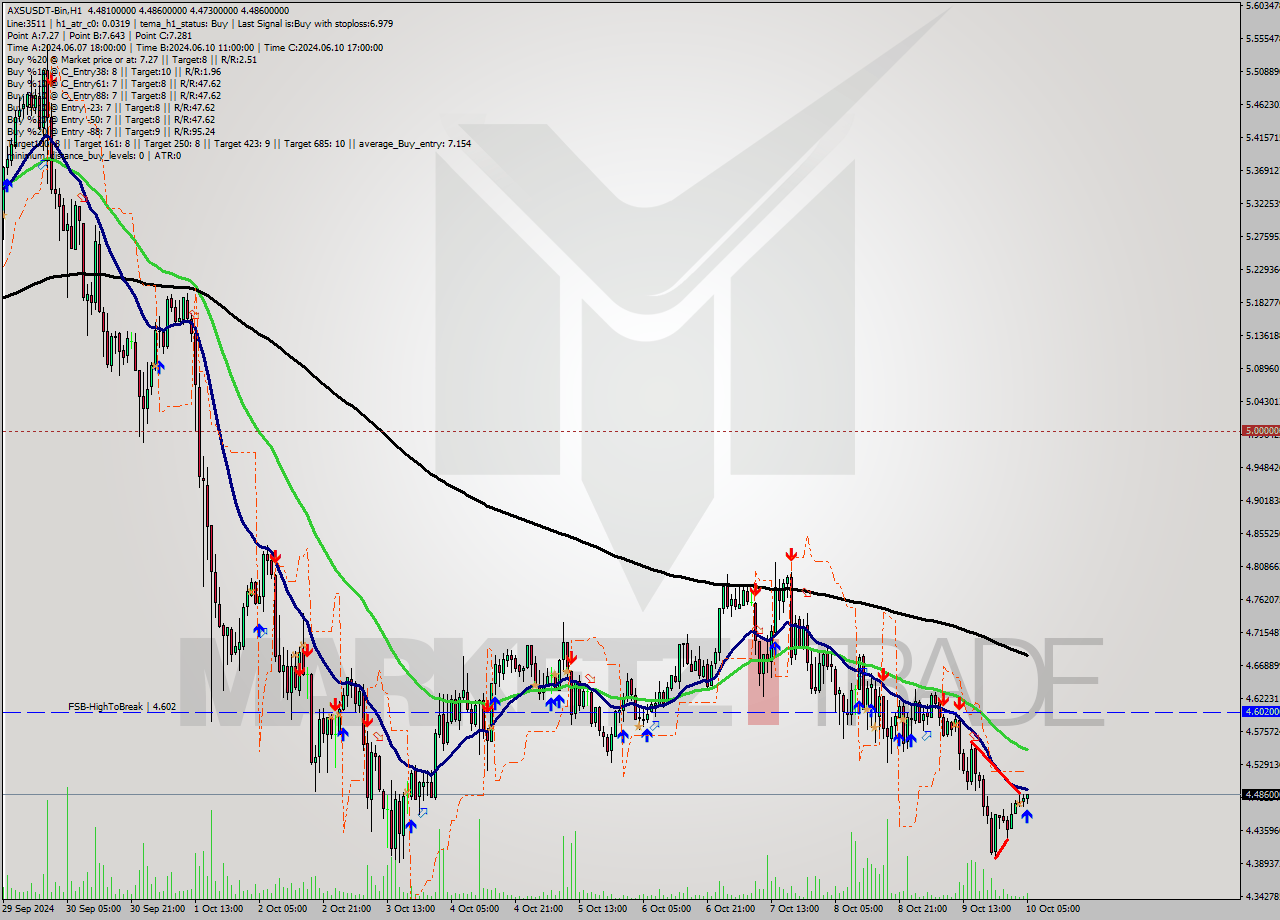Click the '6 Oct 05:00' time axis label
This screenshot has height=920, width=1280.
pos(669,909)
